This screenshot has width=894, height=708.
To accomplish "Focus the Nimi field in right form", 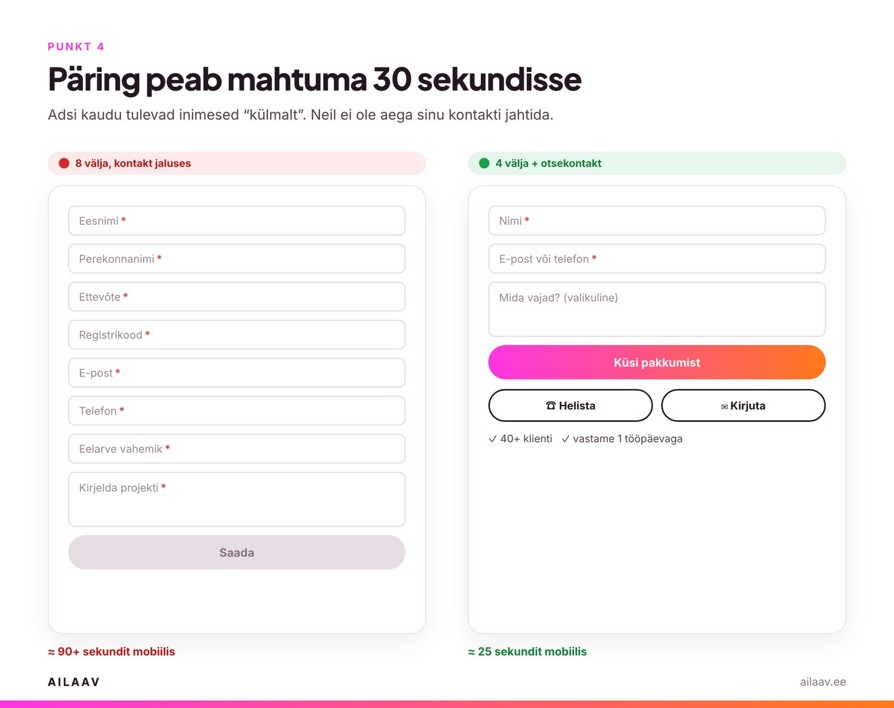I will (657, 221).
